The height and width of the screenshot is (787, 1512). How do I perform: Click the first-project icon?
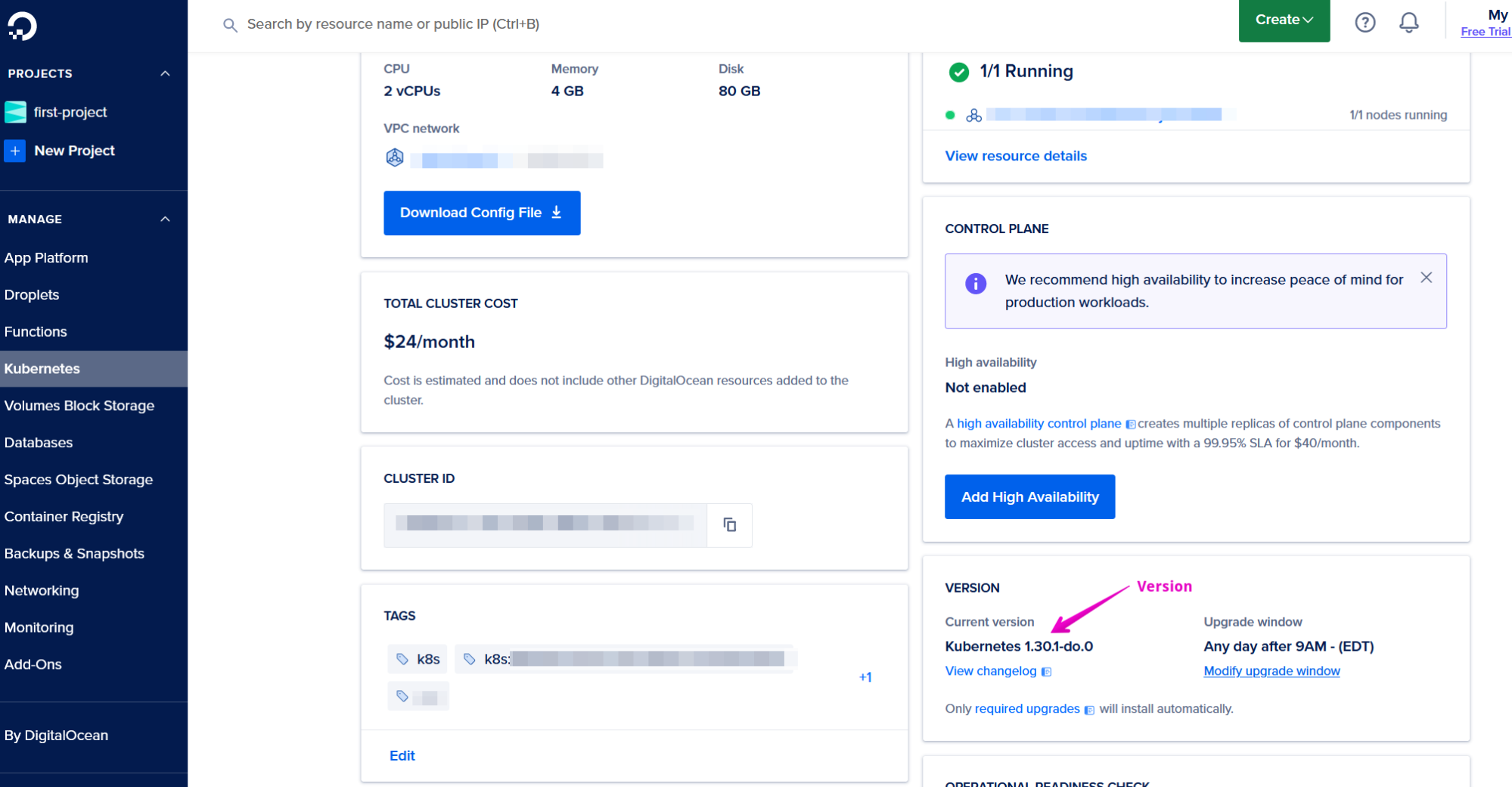(x=15, y=112)
